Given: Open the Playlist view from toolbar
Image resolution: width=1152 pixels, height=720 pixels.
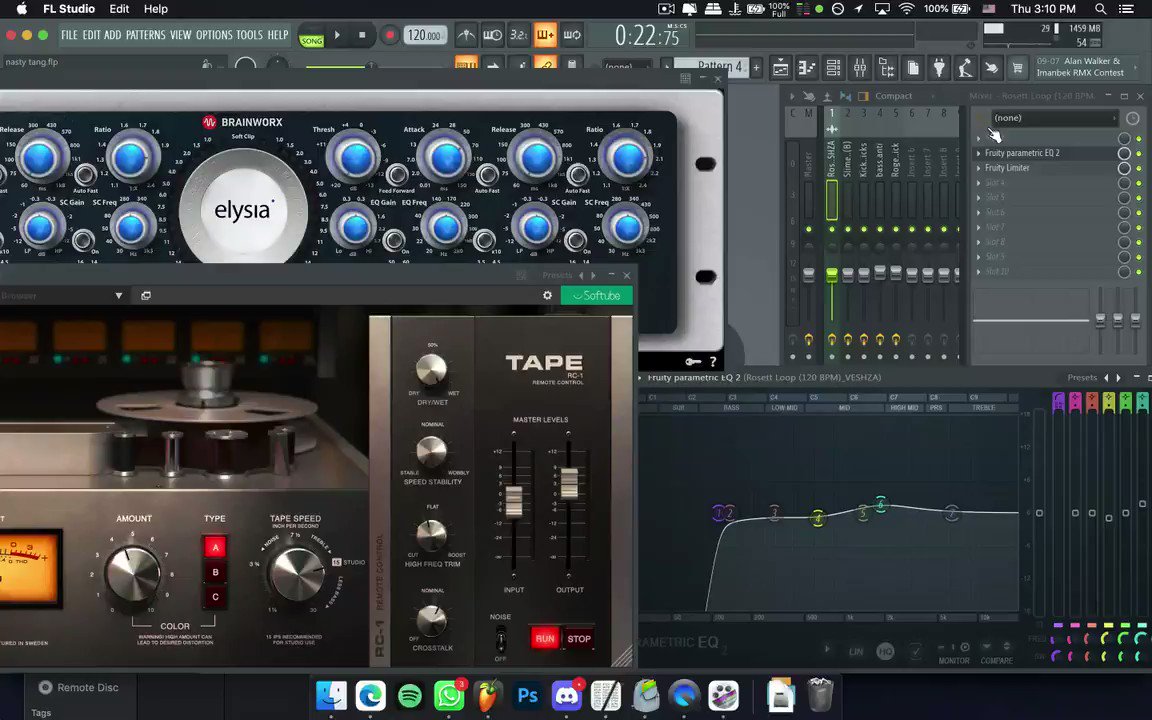Looking at the screenshot, I should click(780, 68).
